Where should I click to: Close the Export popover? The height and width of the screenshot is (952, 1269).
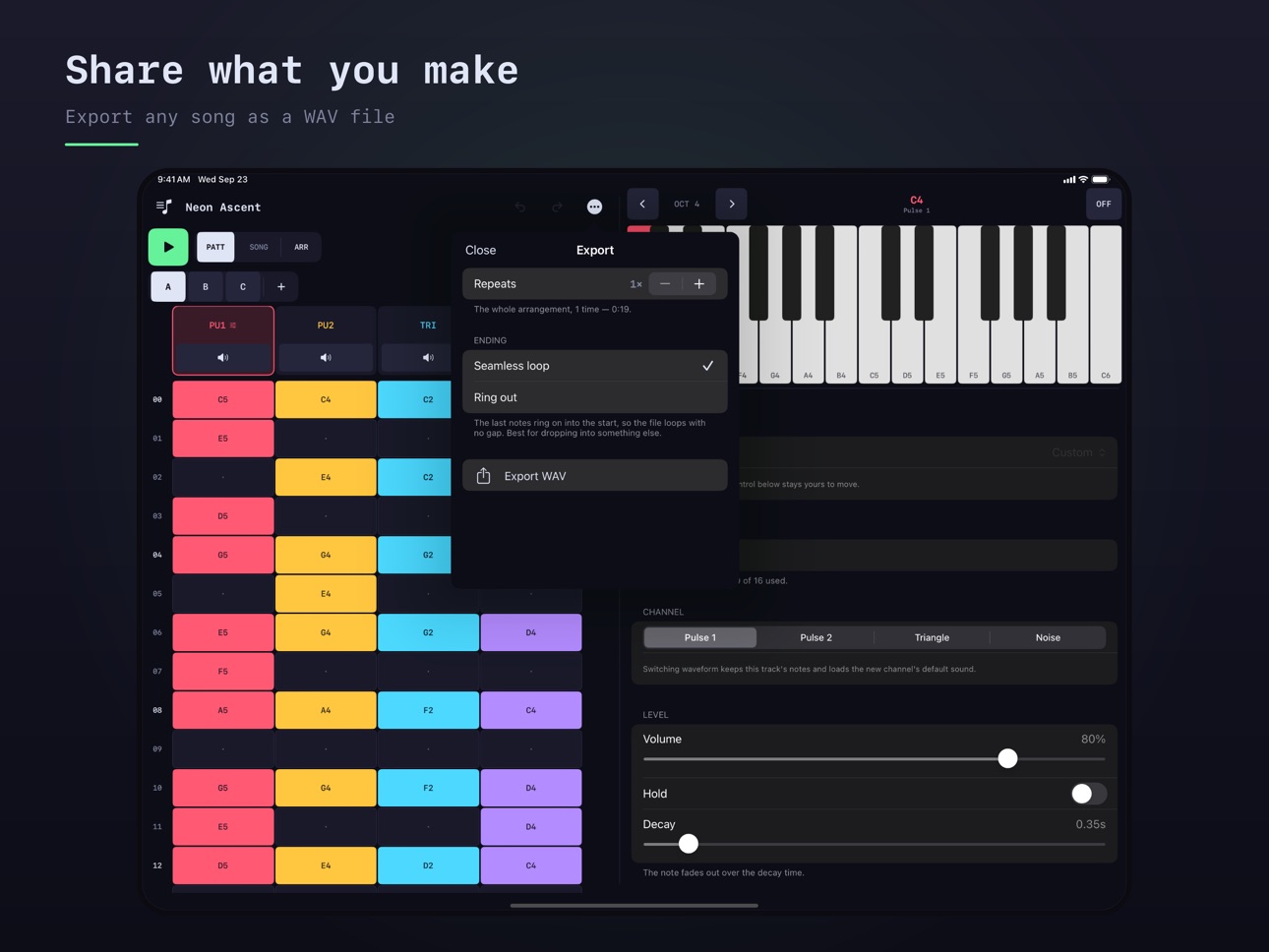(481, 250)
